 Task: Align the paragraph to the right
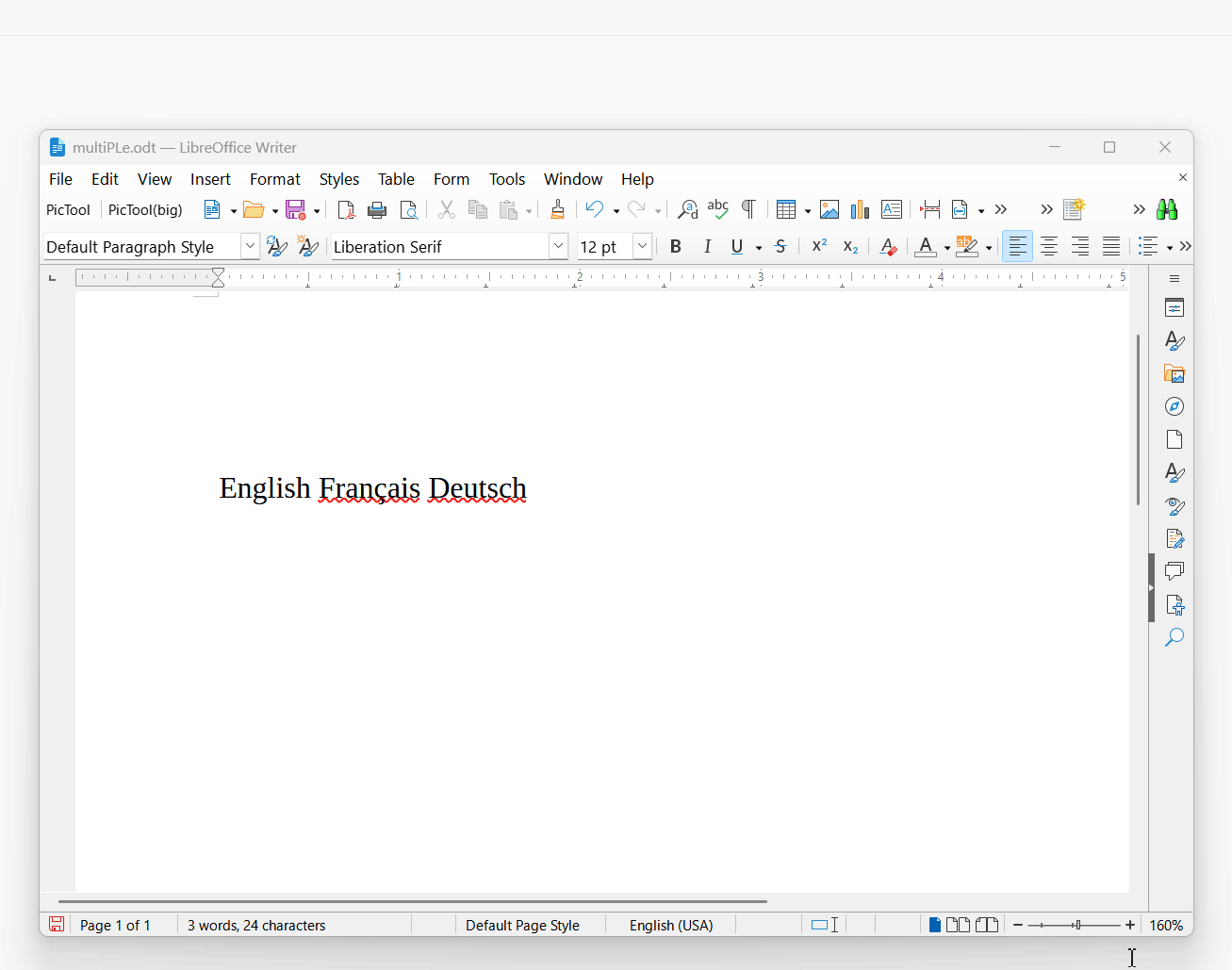pos(1080,246)
